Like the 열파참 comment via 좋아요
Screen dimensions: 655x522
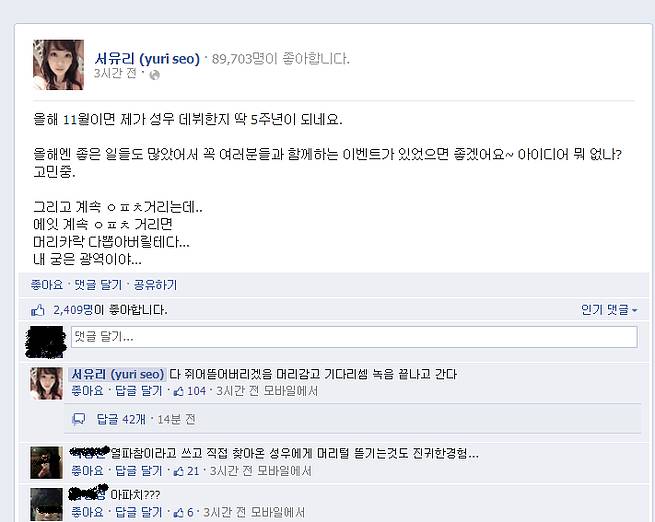[x=87, y=471]
